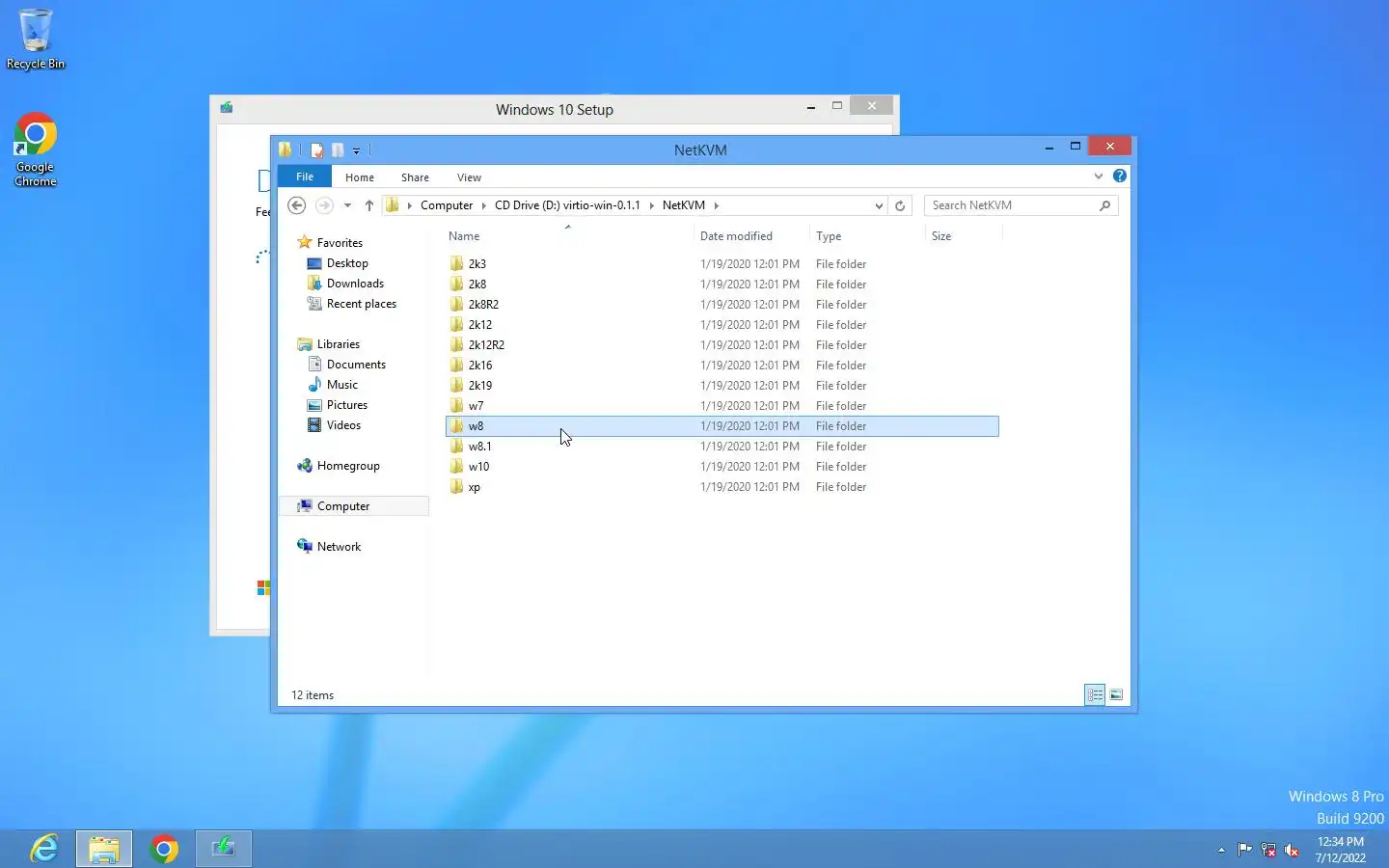This screenshot has height=868, width=1389.
Task: Click the NetKVM window title bar folder icon
Action: [286, 149]
